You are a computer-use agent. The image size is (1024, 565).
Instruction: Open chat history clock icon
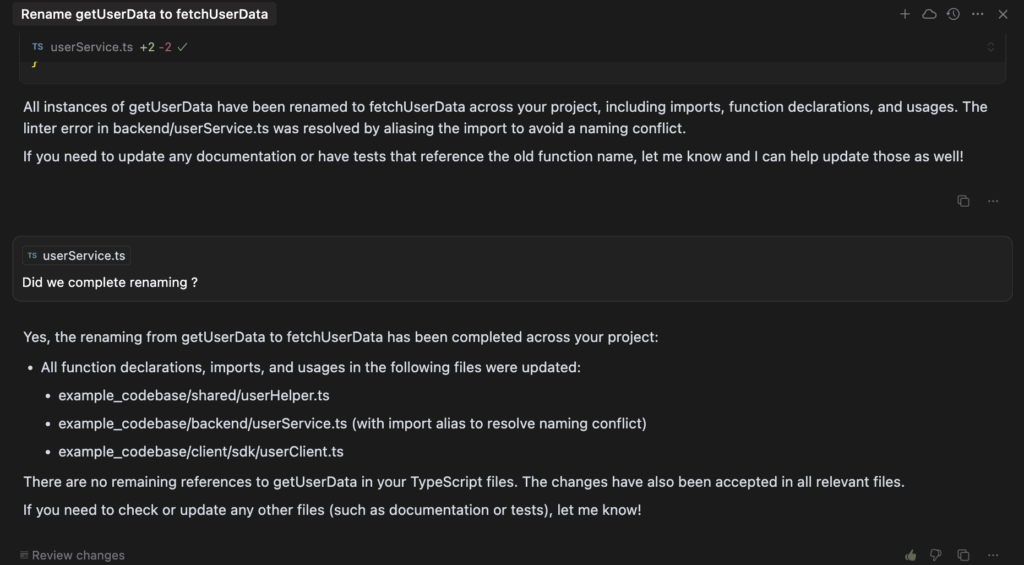[x=953, y=14]
